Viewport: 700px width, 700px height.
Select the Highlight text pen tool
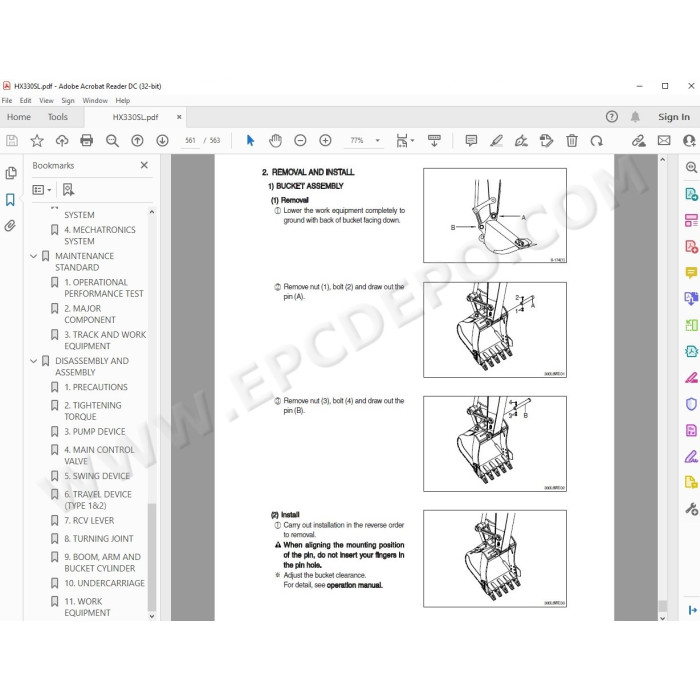(496, 141)
